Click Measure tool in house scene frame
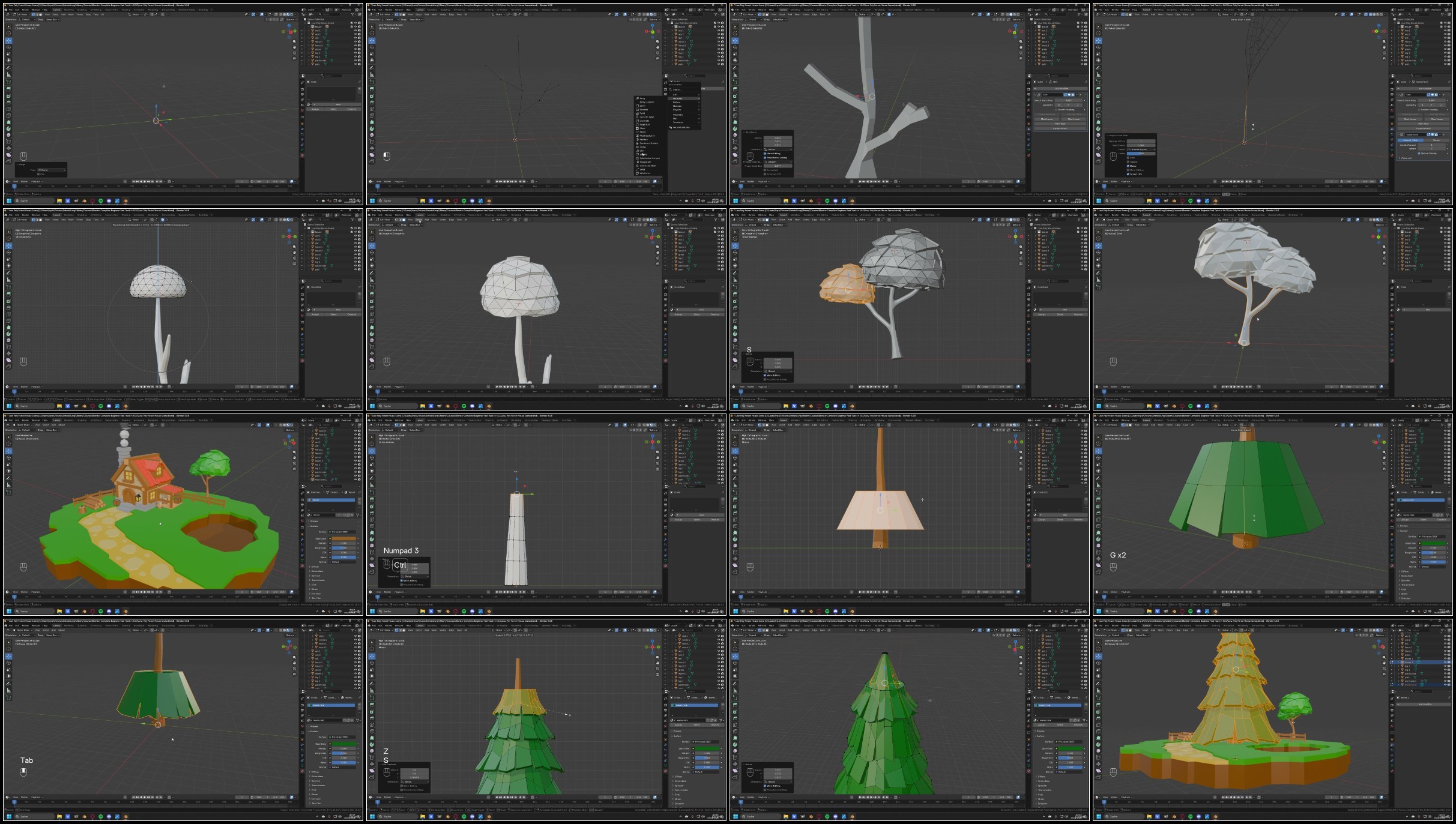This screenshot has width=1456, height=824. pos(8,485)
